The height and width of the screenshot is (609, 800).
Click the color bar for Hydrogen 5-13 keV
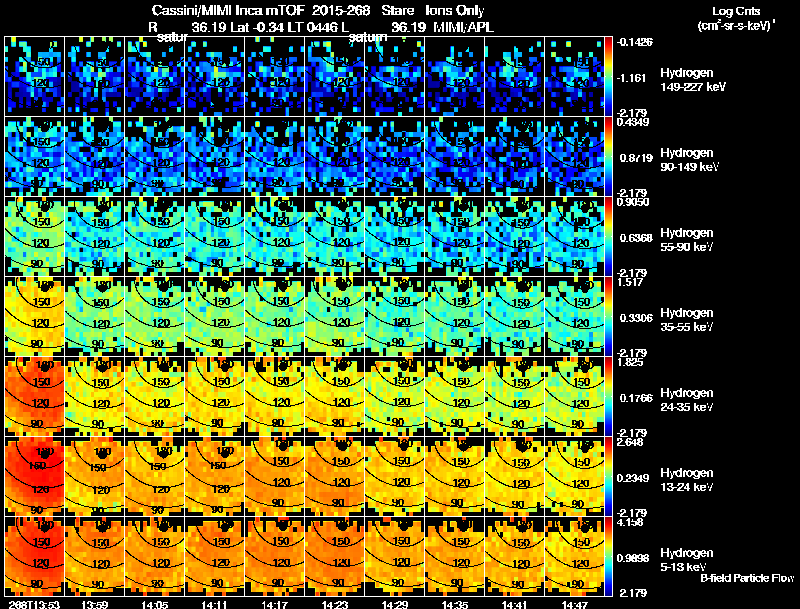click(610, 555)
